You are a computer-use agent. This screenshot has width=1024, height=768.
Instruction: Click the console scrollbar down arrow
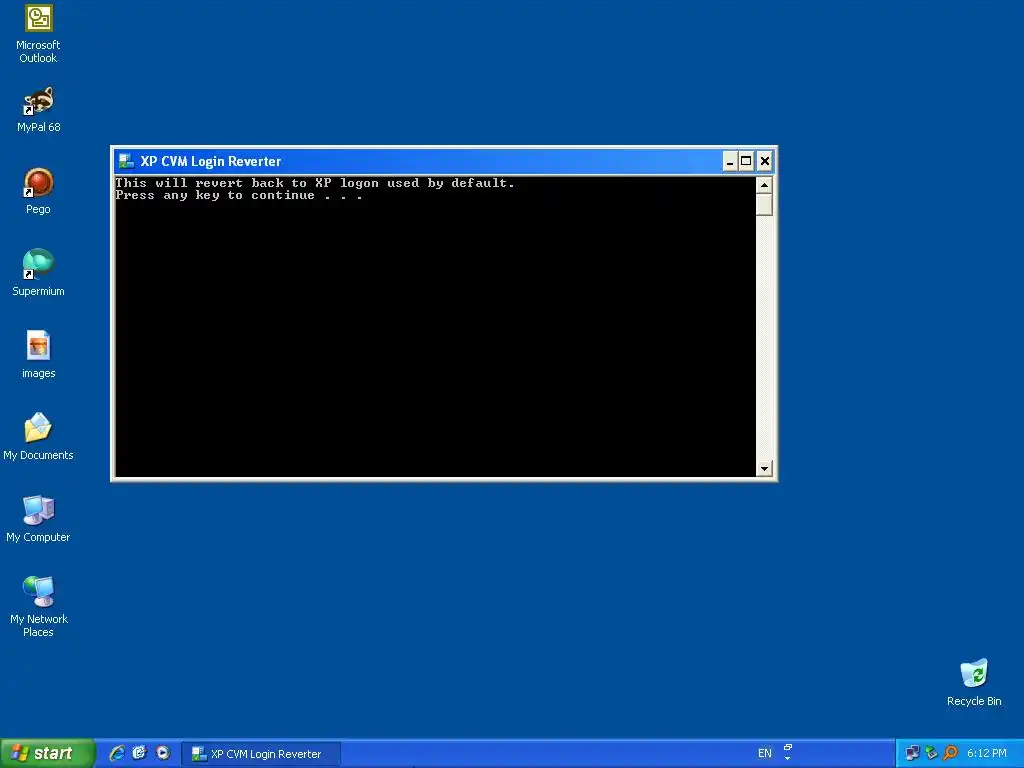pos(764,468)
